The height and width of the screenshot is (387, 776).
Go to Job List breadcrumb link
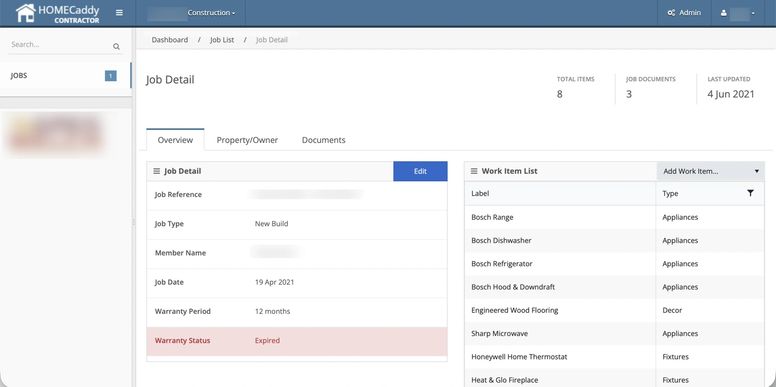coord(222,40)
